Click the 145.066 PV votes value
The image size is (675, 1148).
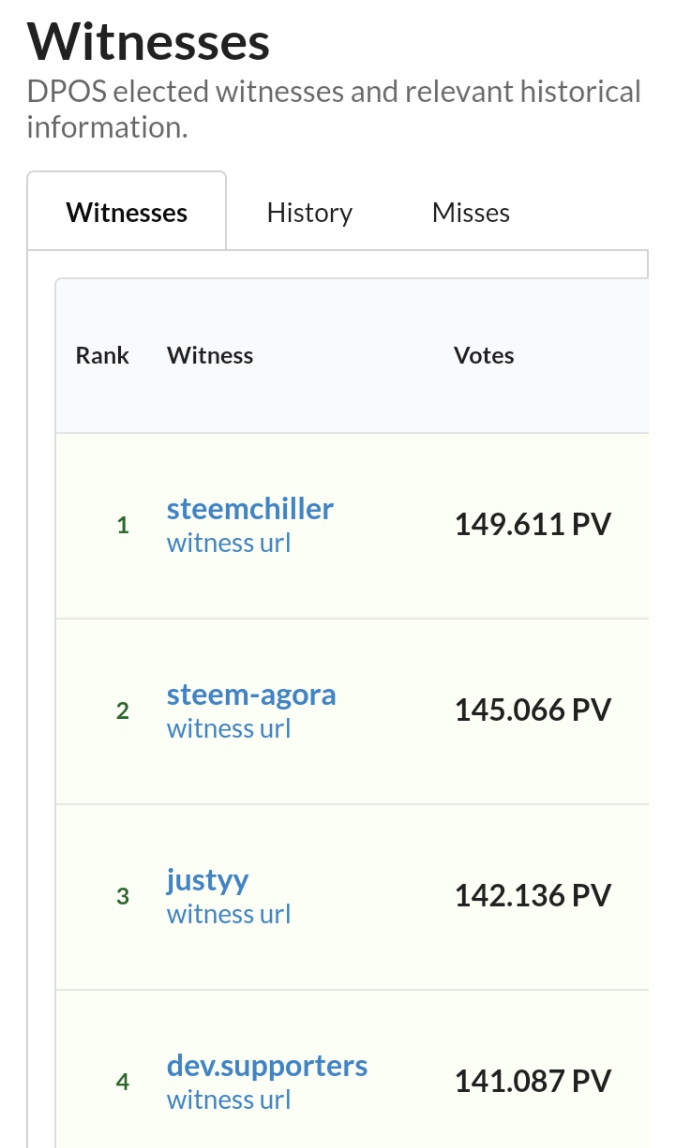tap(532, 711)
